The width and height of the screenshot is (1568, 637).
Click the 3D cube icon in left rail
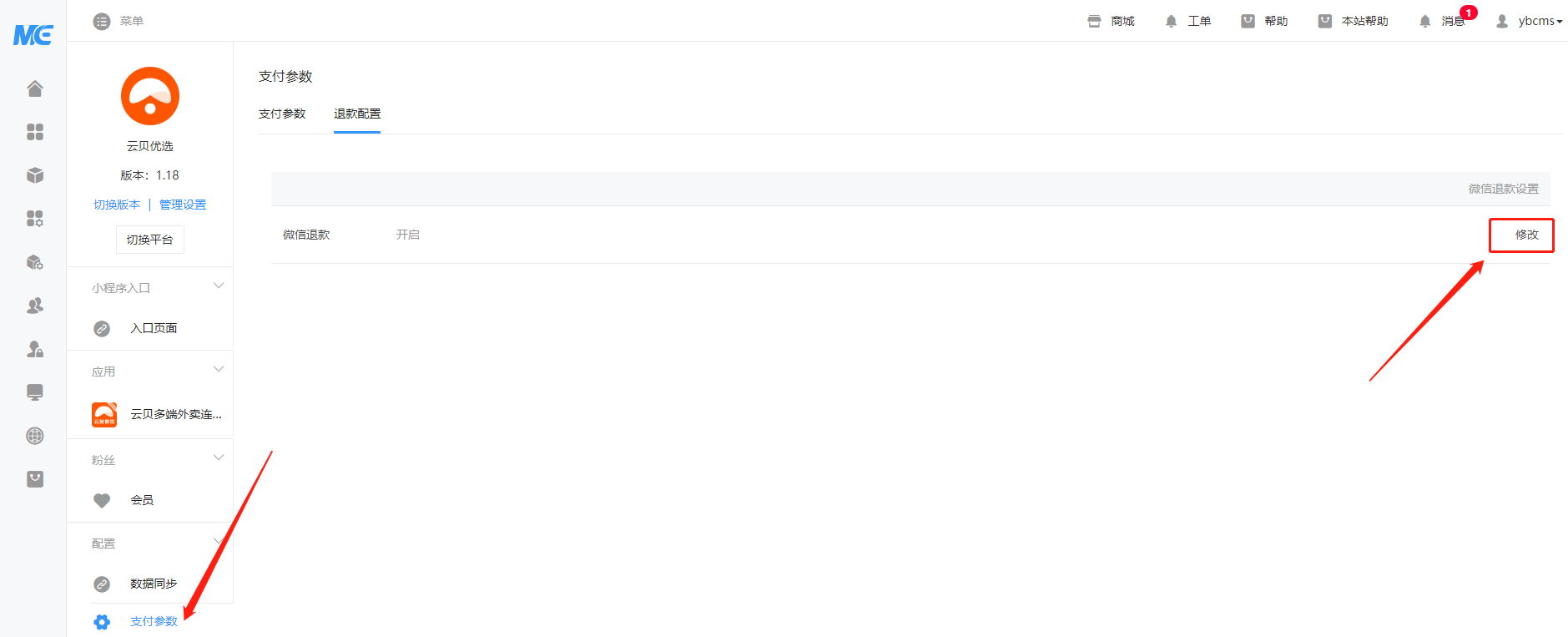35,175
